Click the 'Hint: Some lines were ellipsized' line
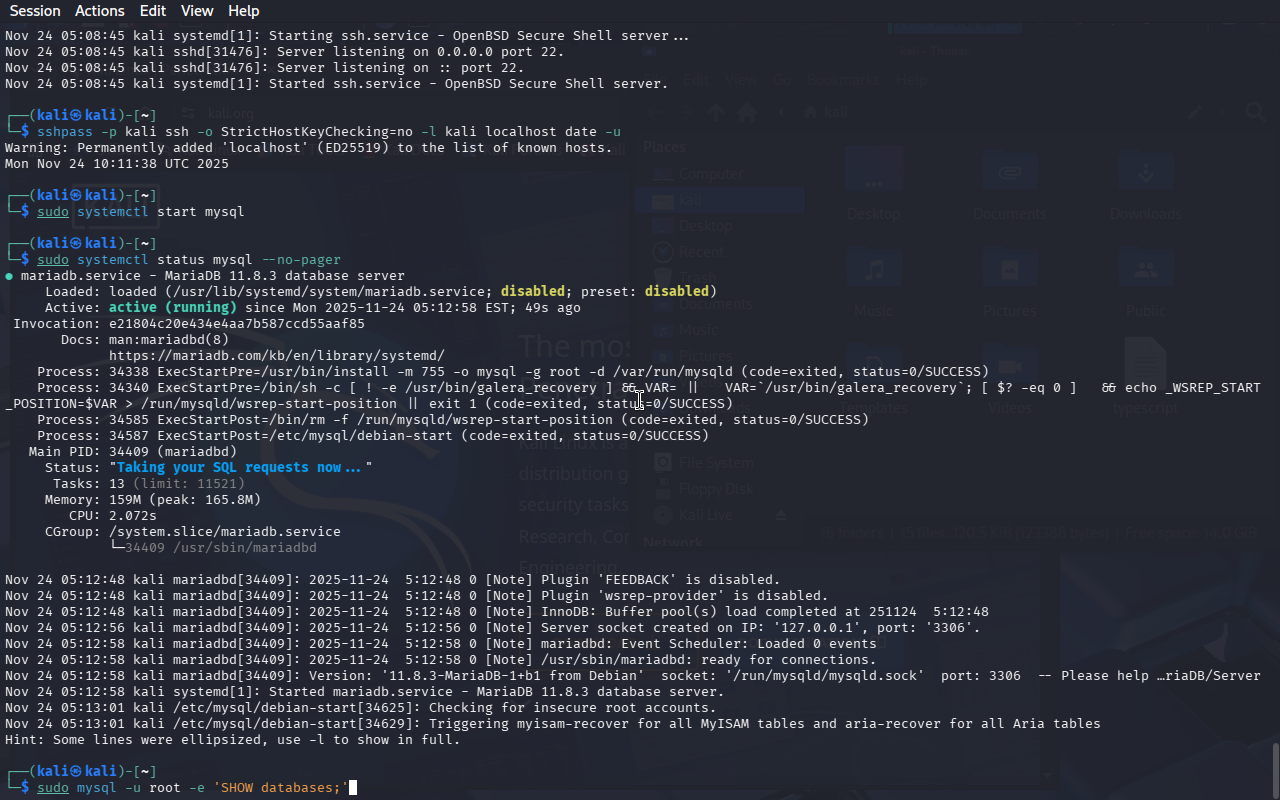Screen dimensions: 1280x800 tap(232, 740)
